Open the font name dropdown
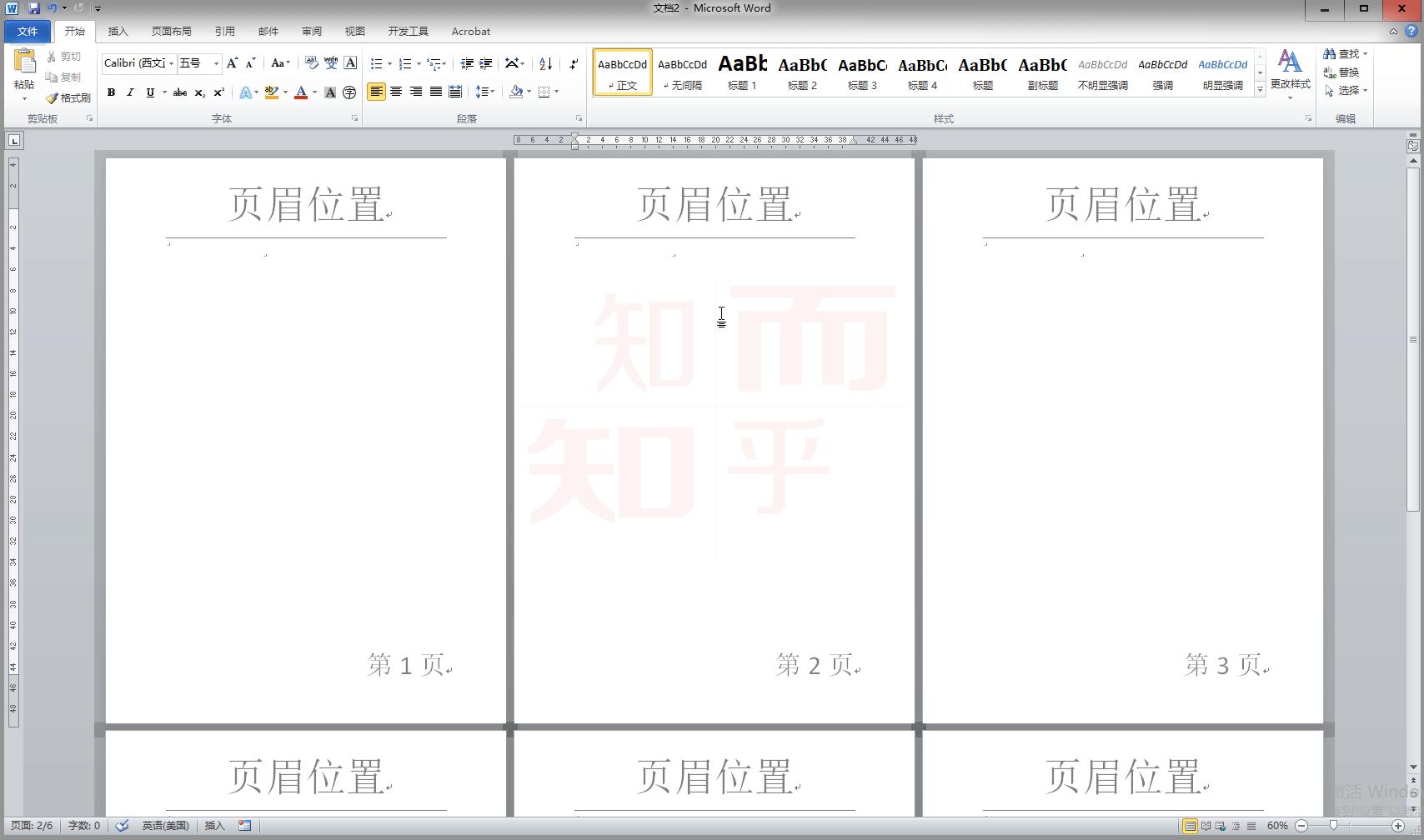This screenshot has height=840, width=1424. pos(171,63)
